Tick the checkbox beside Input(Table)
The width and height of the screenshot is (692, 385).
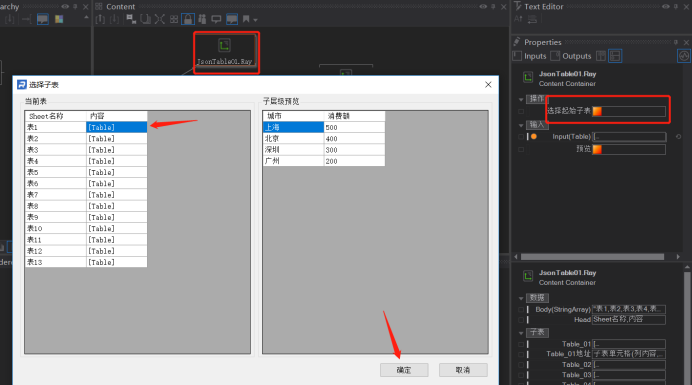pyautogui.click(x=521, y=137)
